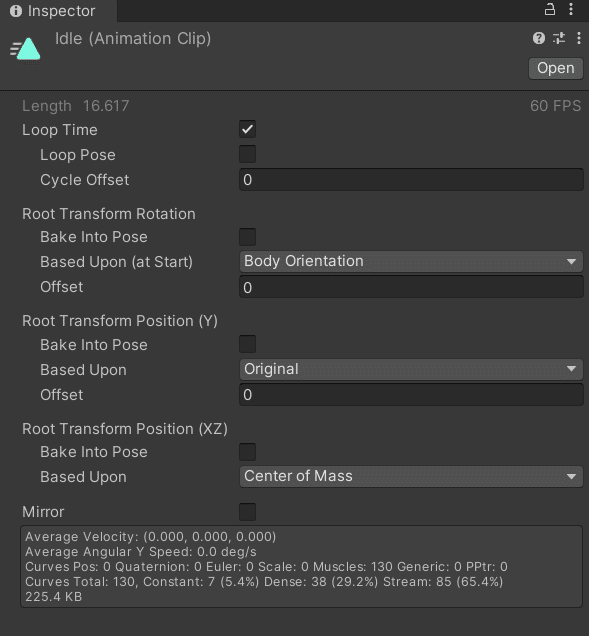Image resolution: width=589 pixels, height=636 pixels.
Task: Click the Cycle Offset input field
Action: [x=411, y=180]
